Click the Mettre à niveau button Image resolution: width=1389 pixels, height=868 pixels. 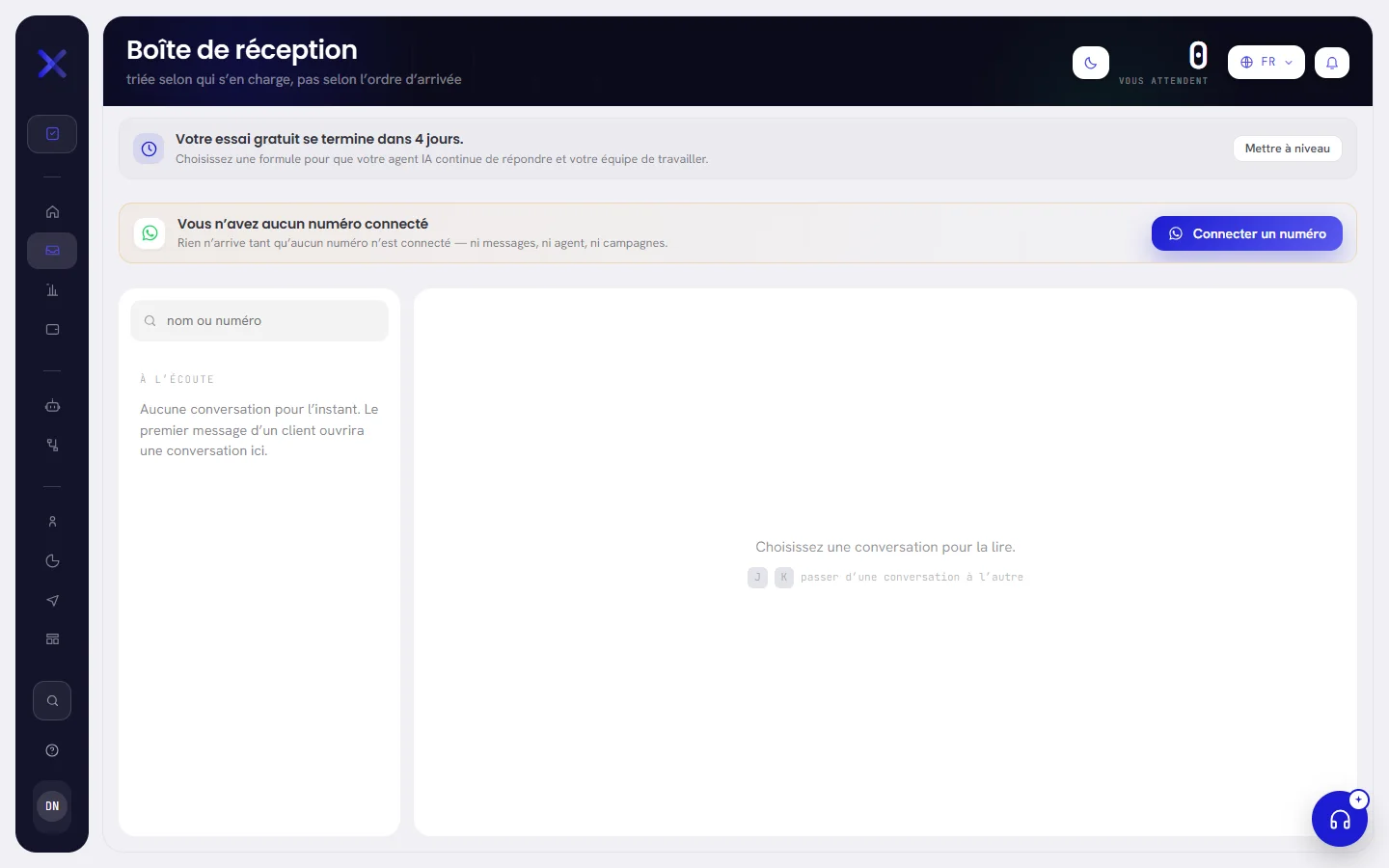[1287, 149]
